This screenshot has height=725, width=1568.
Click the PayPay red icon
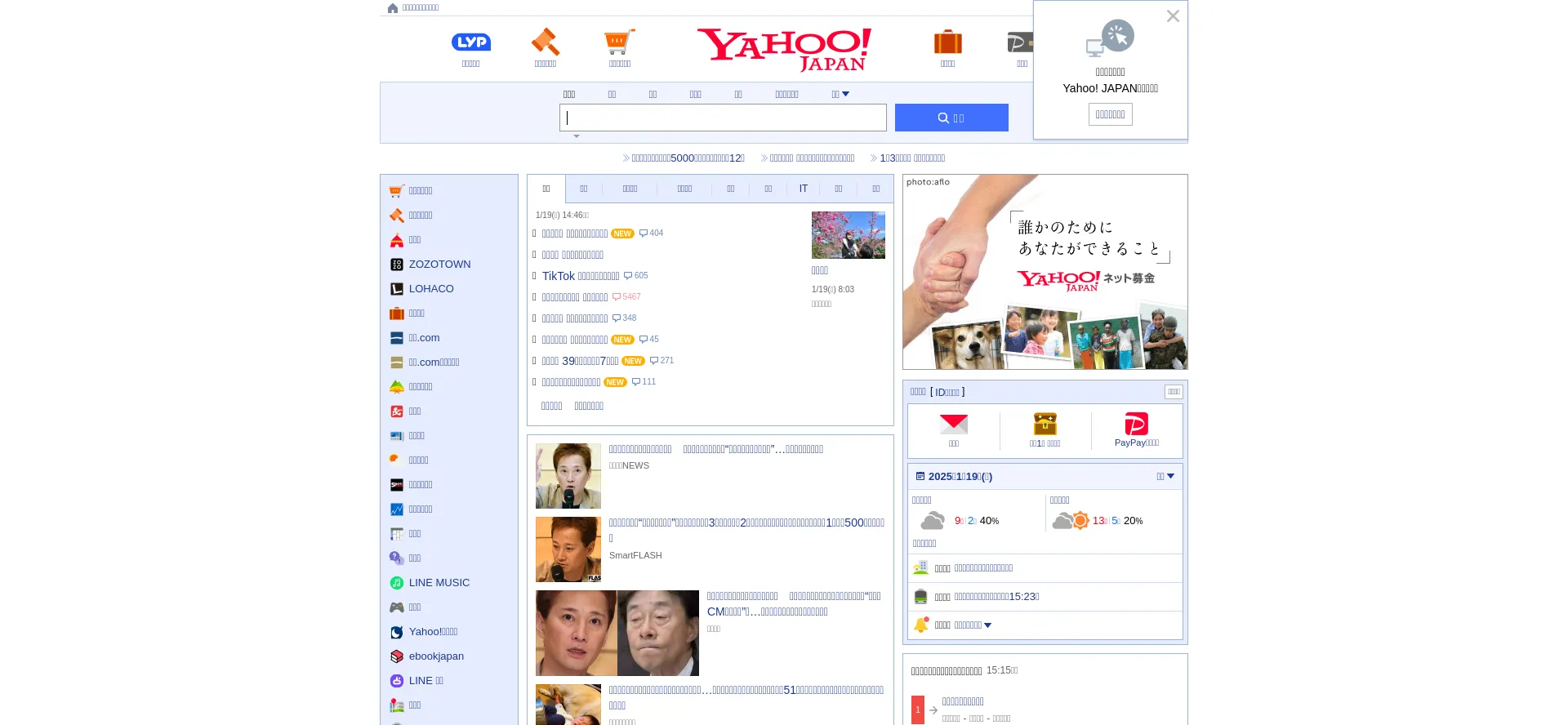click(x=1136, y=424)
